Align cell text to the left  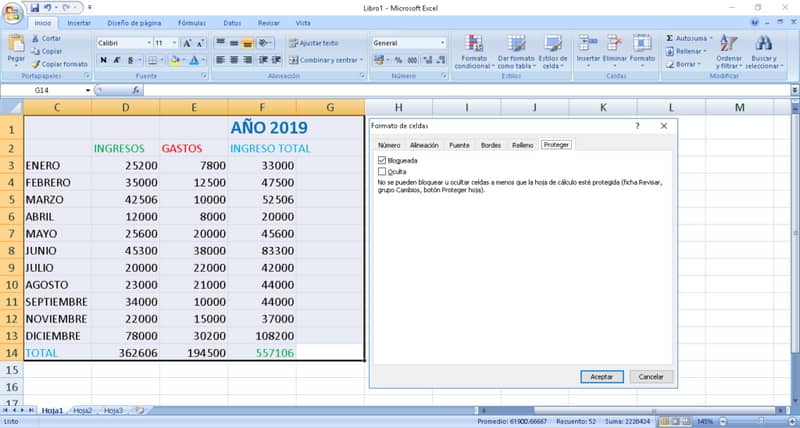pyautogui.click(x=220, y=60)
